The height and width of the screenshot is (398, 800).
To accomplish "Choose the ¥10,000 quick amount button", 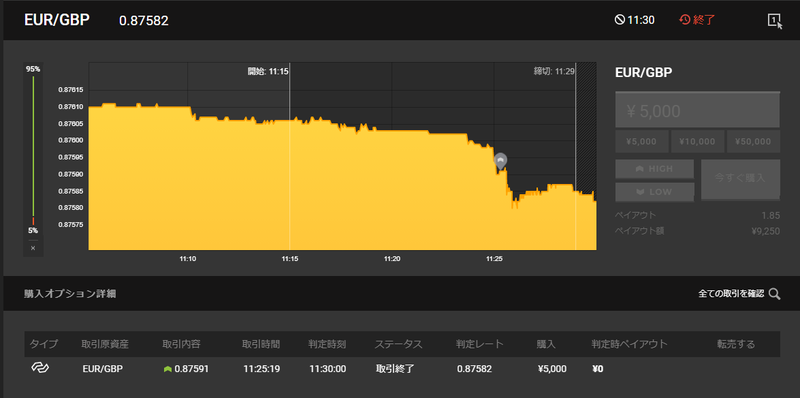I will pos(697,141).
